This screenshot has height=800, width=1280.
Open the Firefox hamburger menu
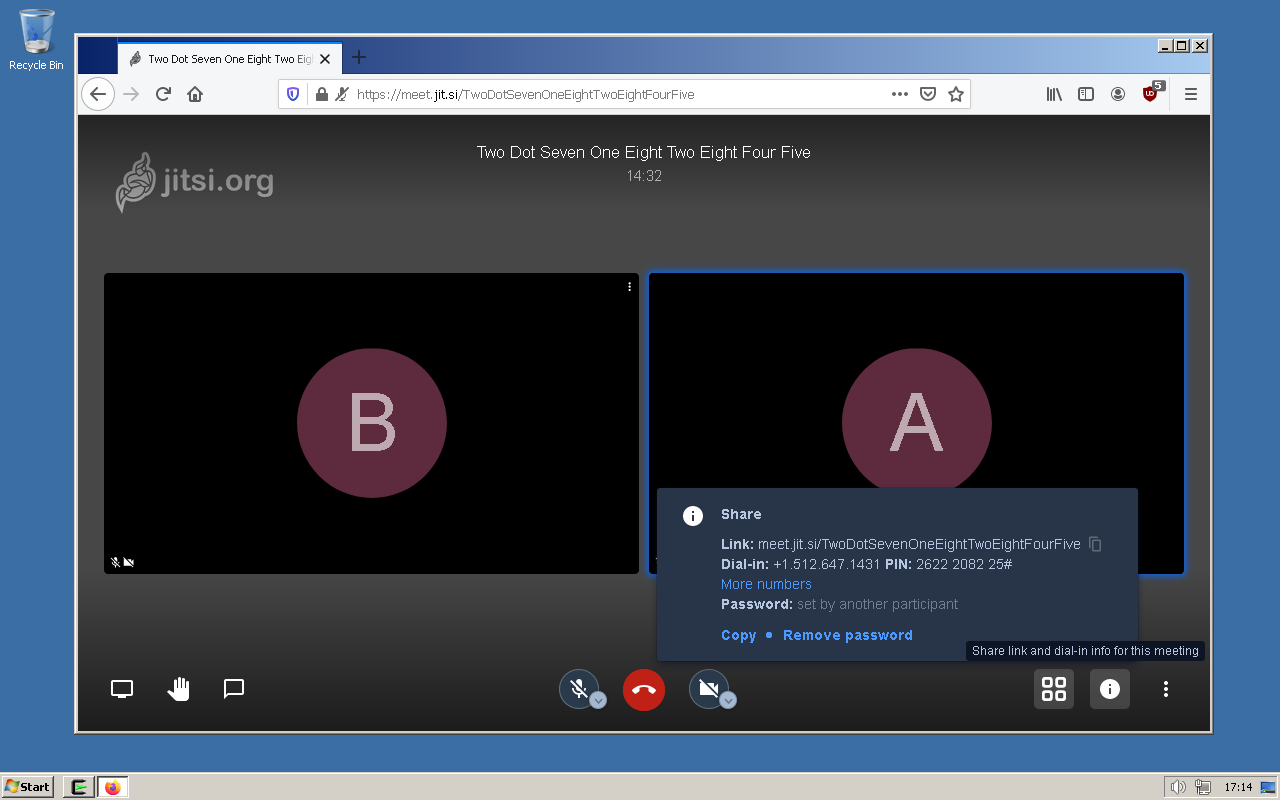pyautogui.click(x=1191, y=94)
